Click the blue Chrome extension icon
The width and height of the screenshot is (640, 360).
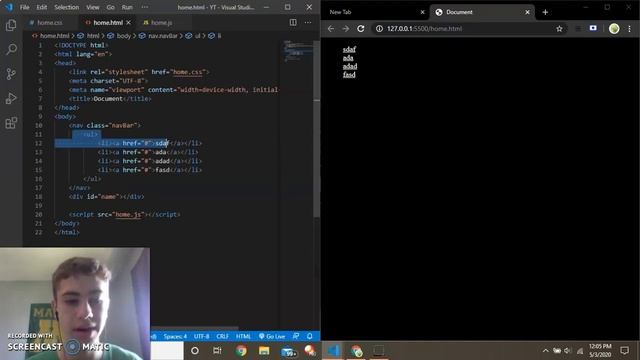(593, 28)
